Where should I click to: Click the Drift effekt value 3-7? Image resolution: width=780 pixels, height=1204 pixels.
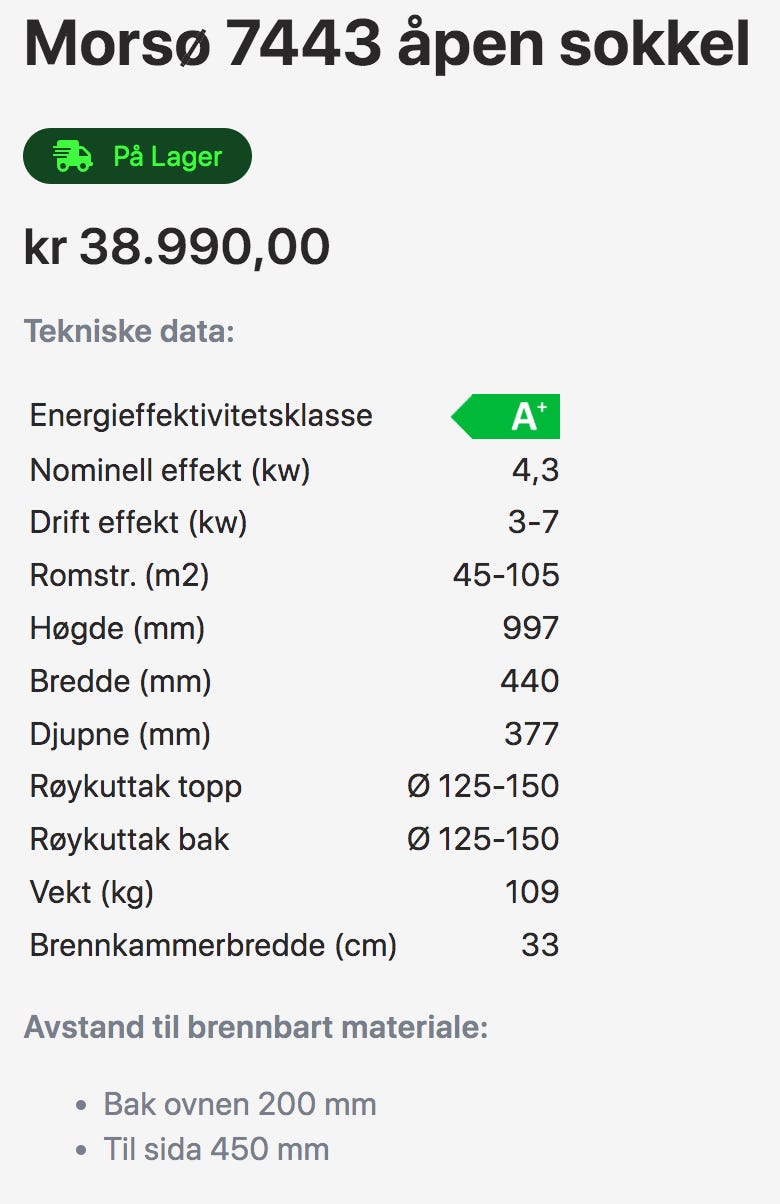click(534, 523)
